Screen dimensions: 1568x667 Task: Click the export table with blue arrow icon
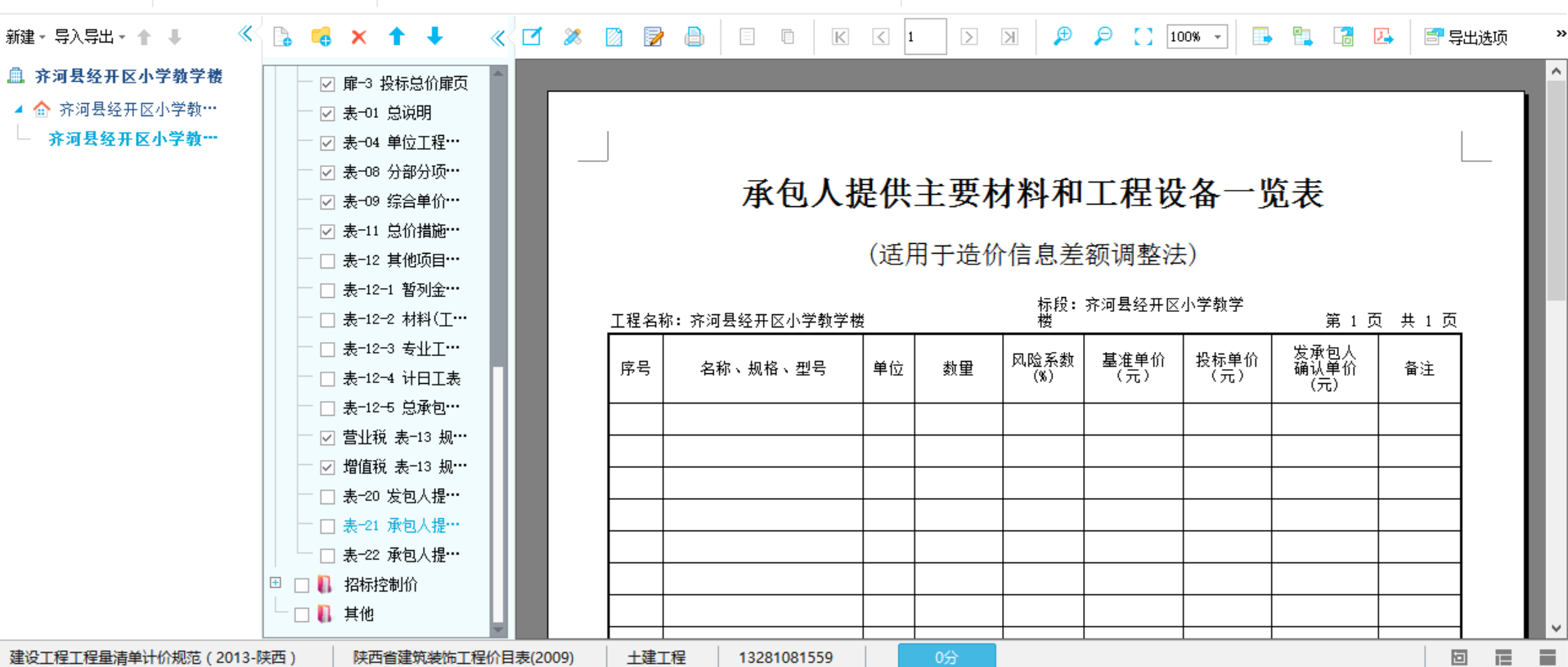coord(1262,37)
